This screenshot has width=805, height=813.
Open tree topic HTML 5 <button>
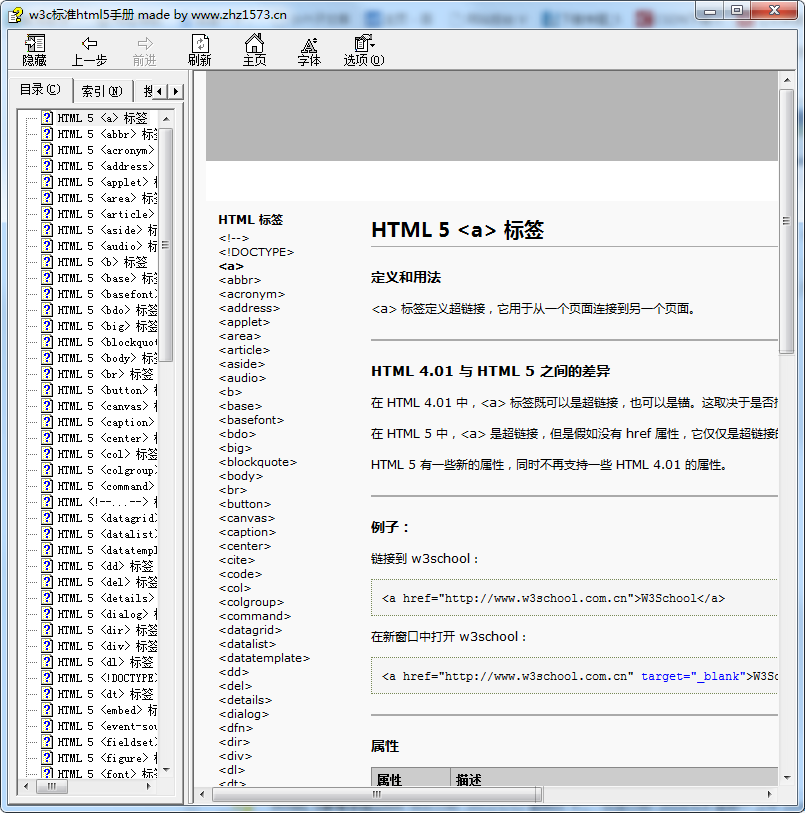tap(106, 390)
